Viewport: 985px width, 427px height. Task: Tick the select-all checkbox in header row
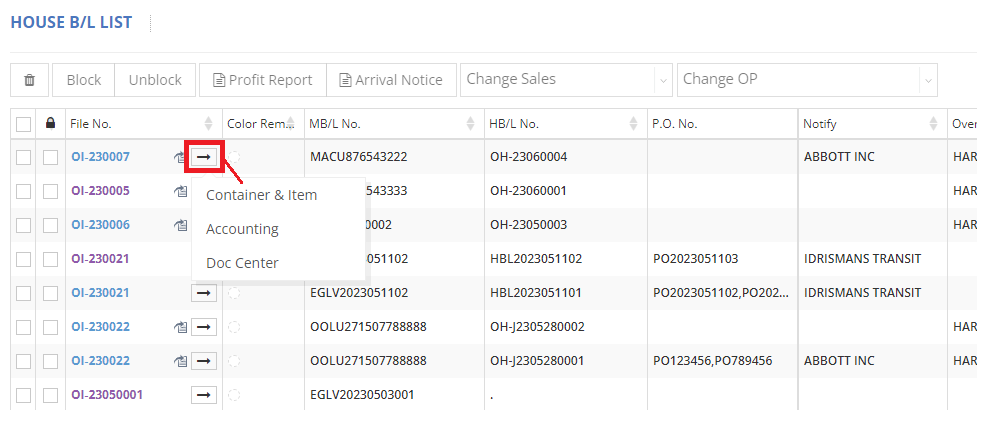coord(24,124)
